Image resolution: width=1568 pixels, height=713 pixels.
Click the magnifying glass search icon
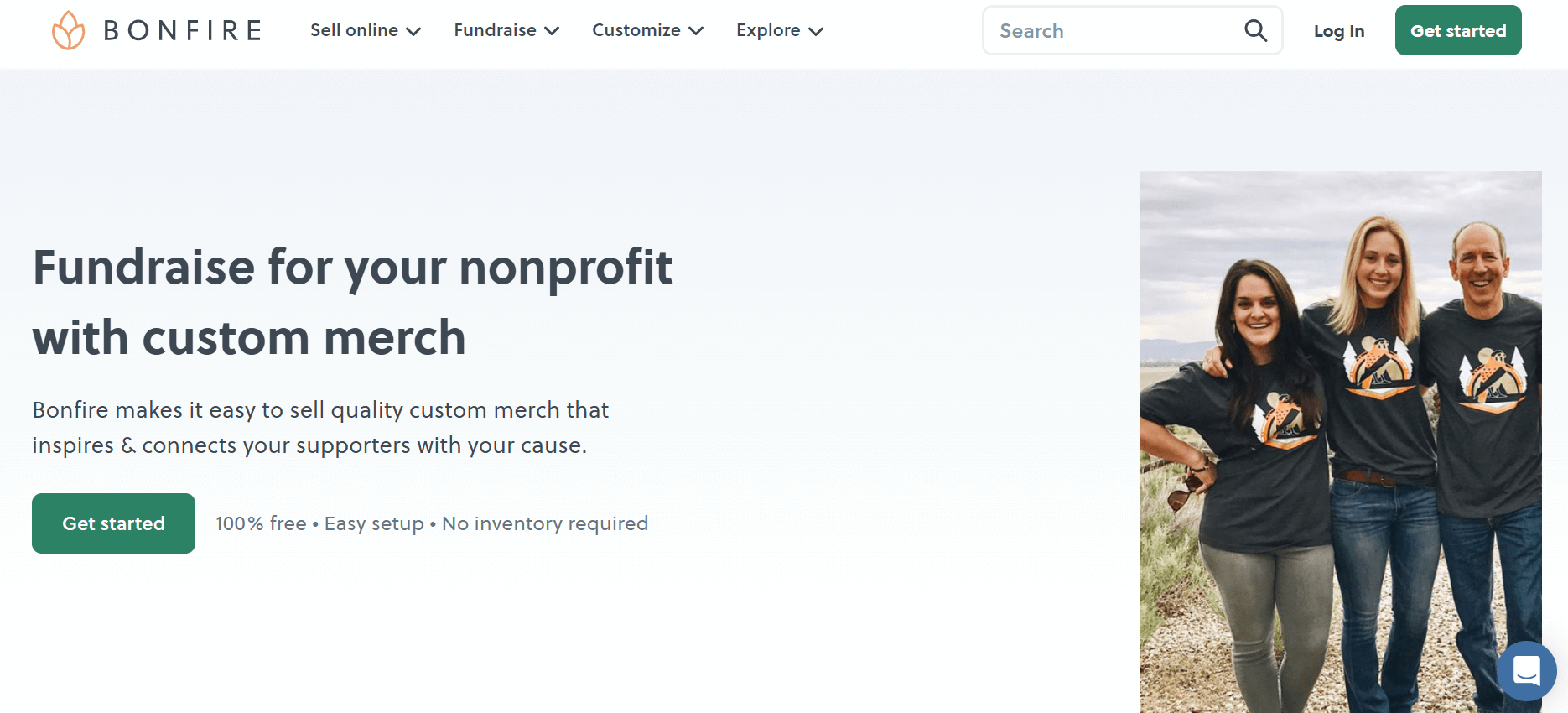[x=1255, y=31]
